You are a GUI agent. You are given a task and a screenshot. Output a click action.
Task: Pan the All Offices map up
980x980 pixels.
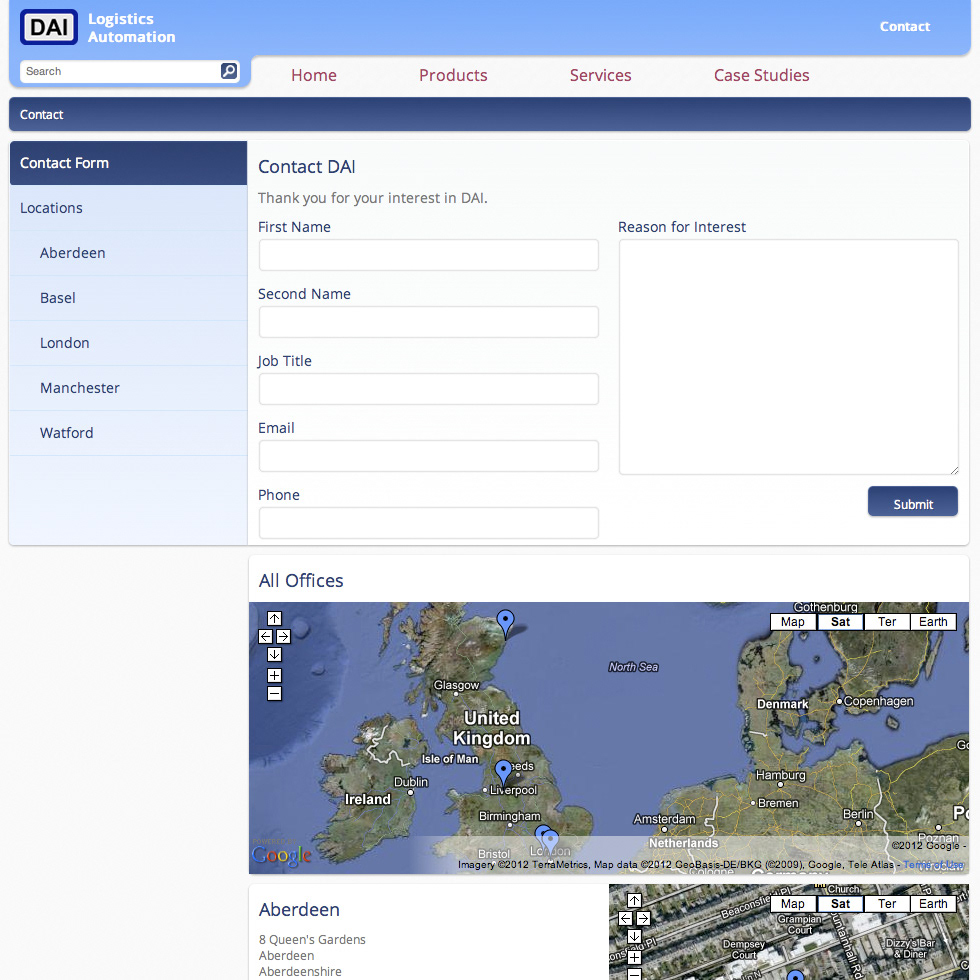point(275,618)
